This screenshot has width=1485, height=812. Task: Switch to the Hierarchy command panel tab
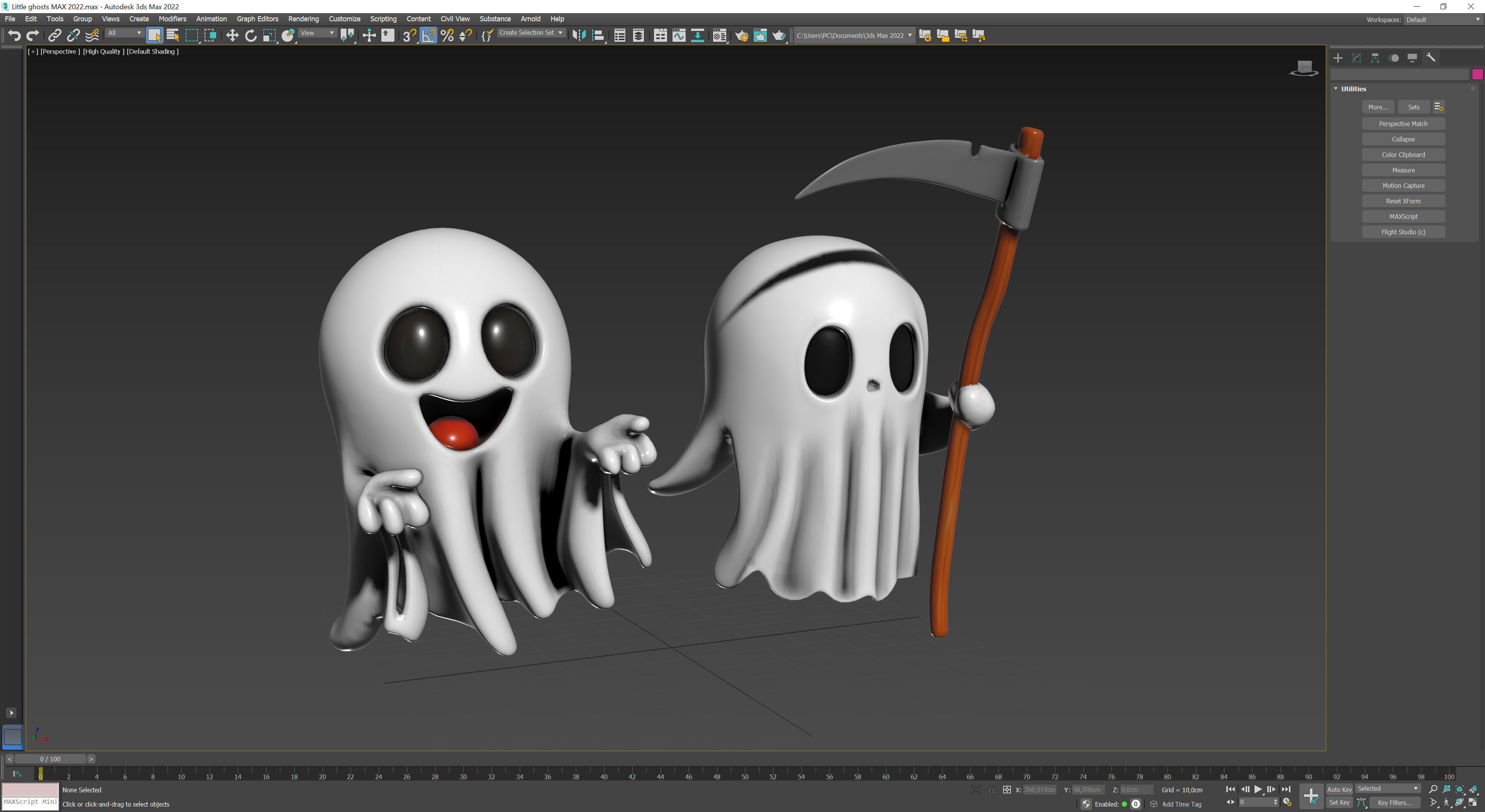pyautogui.click(x=1375, y=58)
